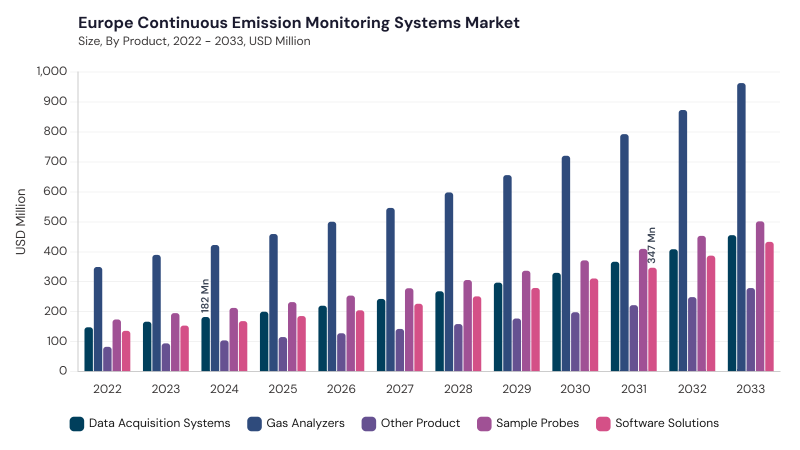Click the 2027 x-axis label
This screenshot has width=800, height=450.
pos(399,389)
